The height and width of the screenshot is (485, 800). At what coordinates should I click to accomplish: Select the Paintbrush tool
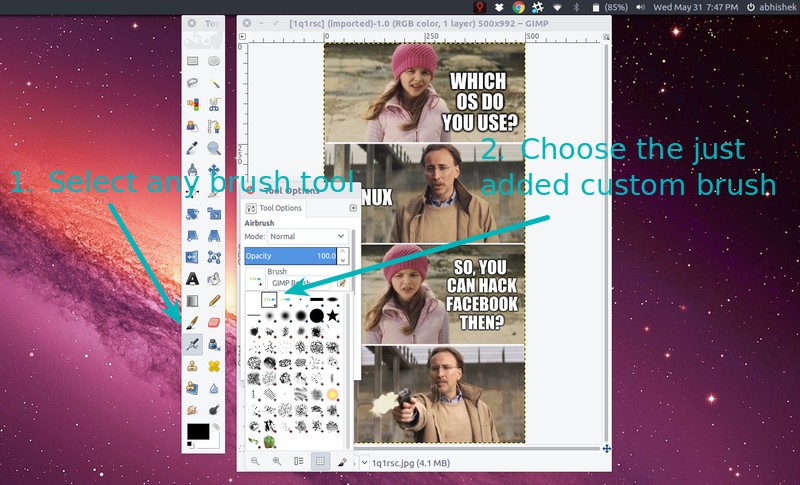coord(192,323)
